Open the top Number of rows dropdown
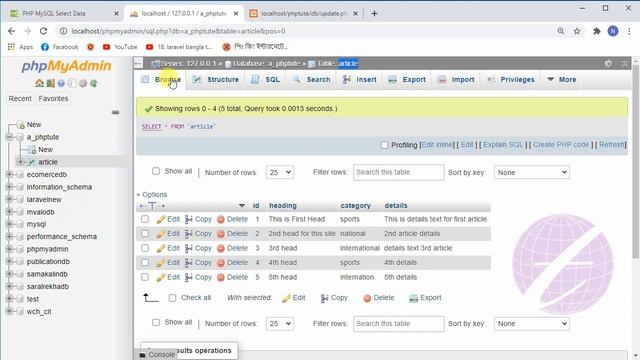The image size is (640, 360). (x=280, y=172)
